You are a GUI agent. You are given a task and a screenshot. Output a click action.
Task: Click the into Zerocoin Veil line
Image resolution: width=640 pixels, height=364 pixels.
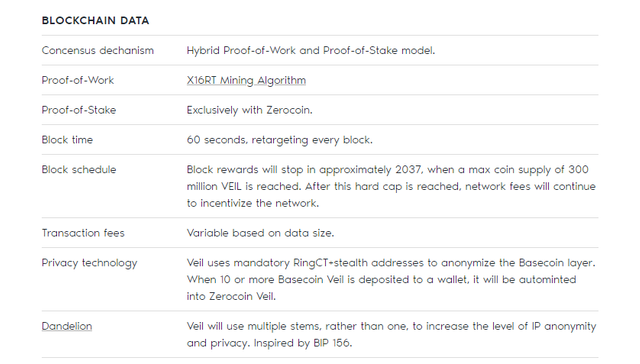click(231, 296)
